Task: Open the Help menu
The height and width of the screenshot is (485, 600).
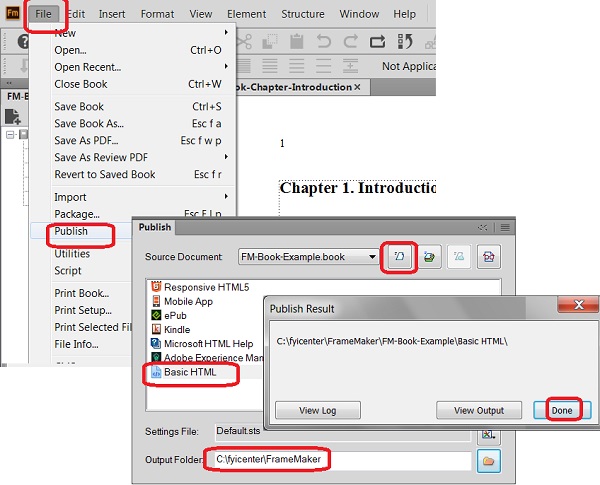Action: click(404, 14)
